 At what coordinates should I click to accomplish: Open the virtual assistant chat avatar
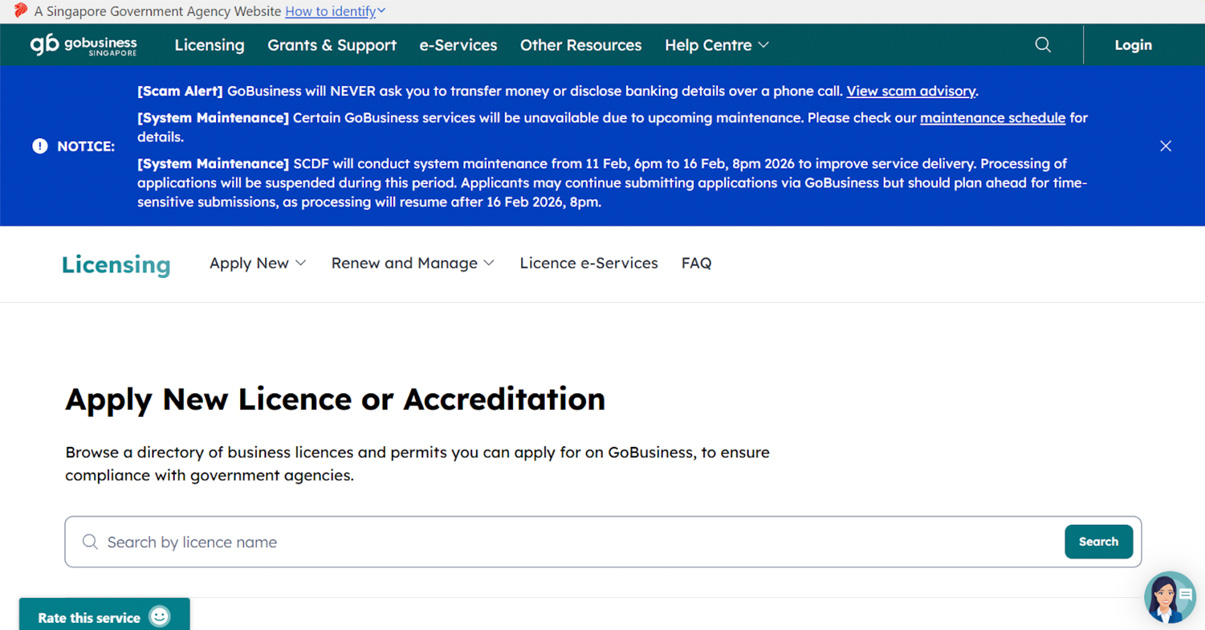tap(1169, 596)
